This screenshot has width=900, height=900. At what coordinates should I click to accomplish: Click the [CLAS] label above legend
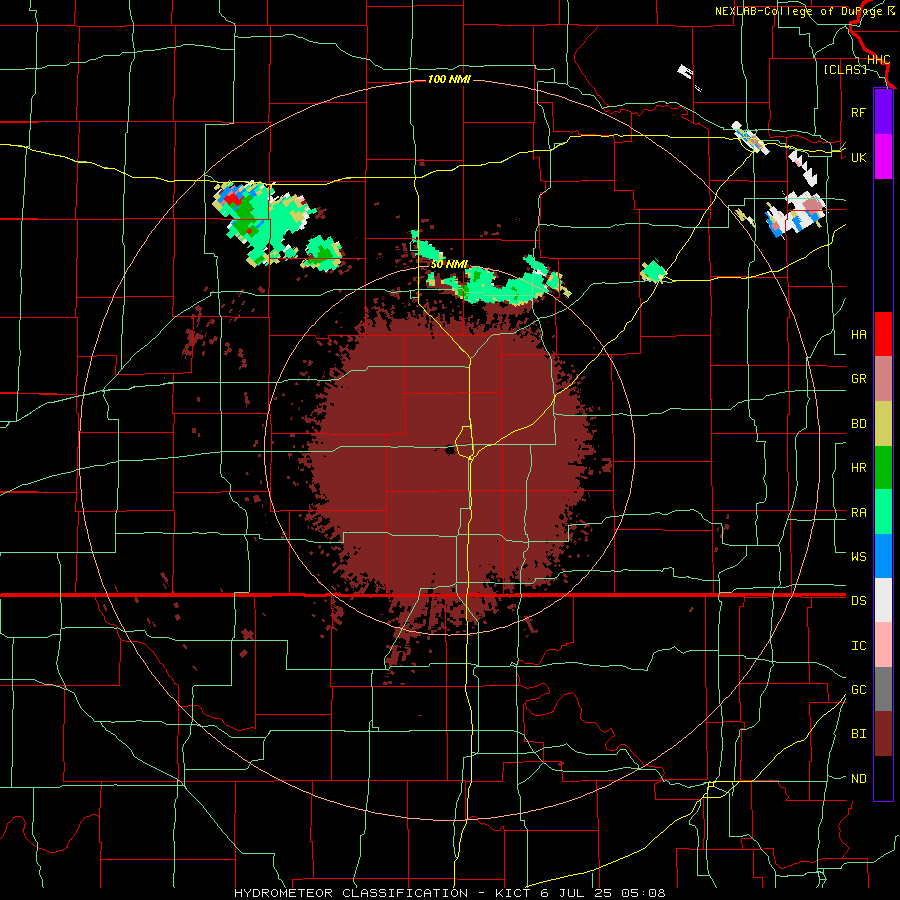click(x=845, y=69)
